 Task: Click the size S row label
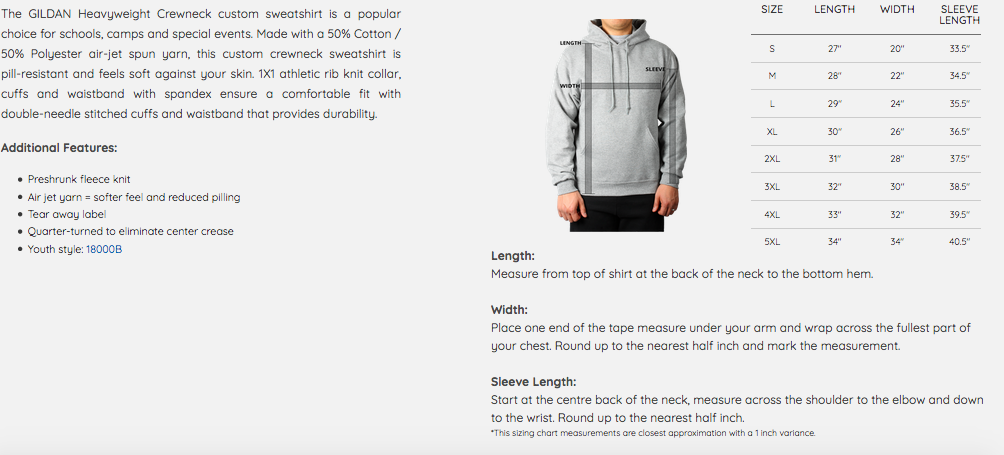coord(772,48)
